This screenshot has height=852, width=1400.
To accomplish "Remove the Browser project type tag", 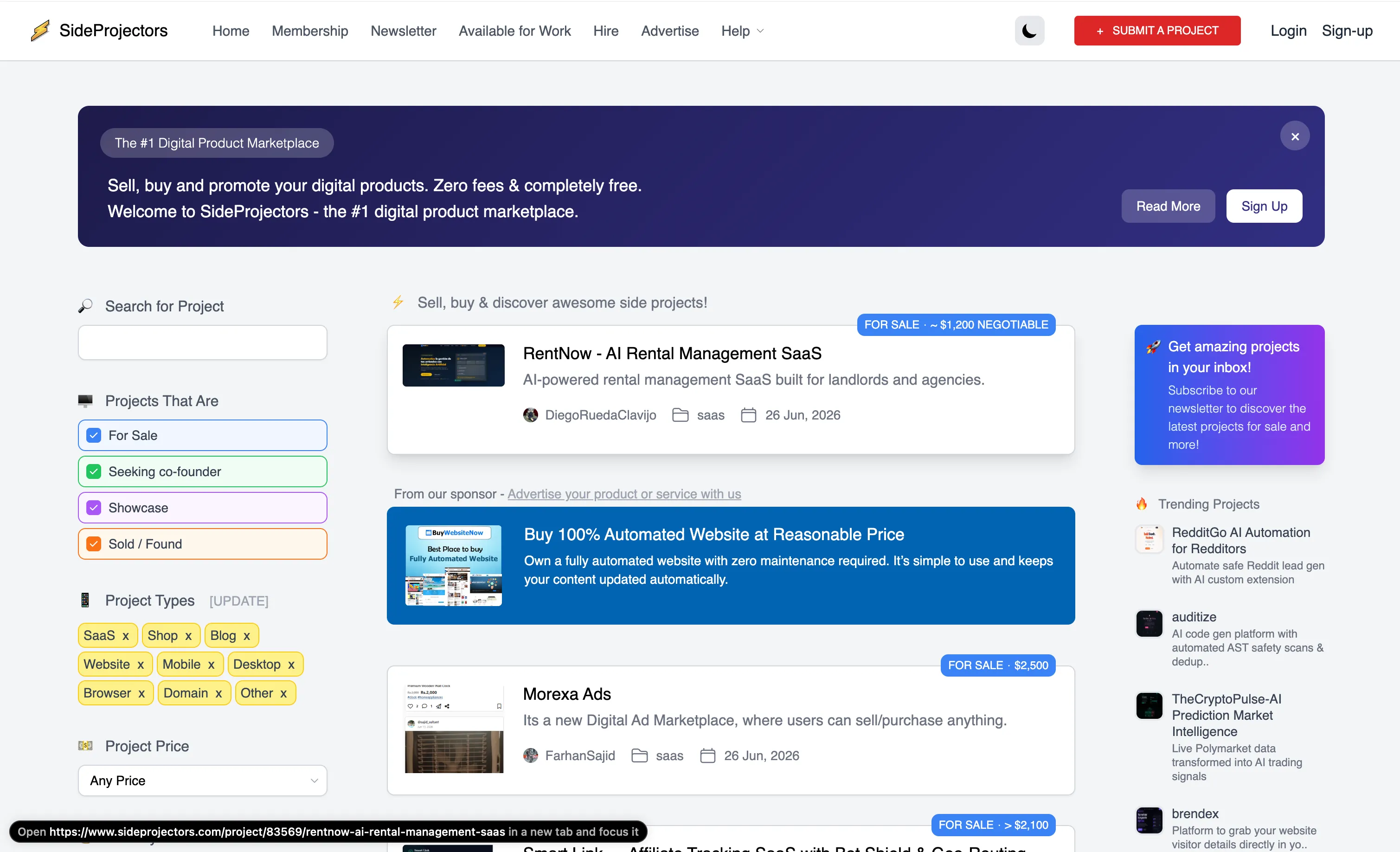I will point(141,693).
